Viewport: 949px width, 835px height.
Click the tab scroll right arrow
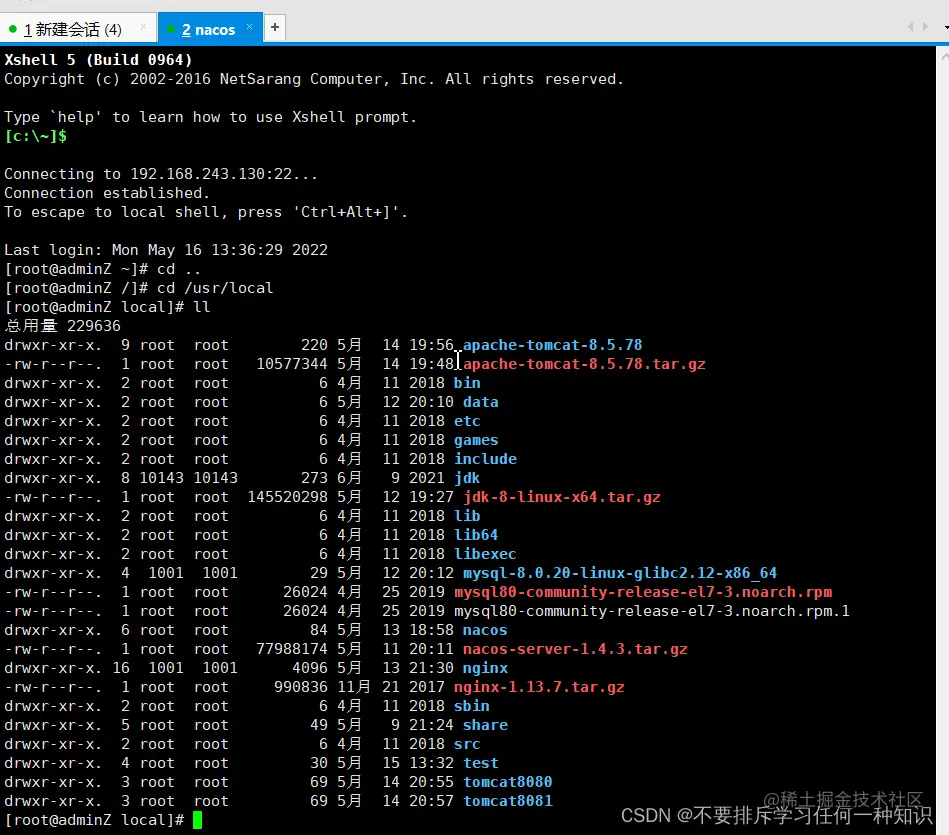(925, 27)
